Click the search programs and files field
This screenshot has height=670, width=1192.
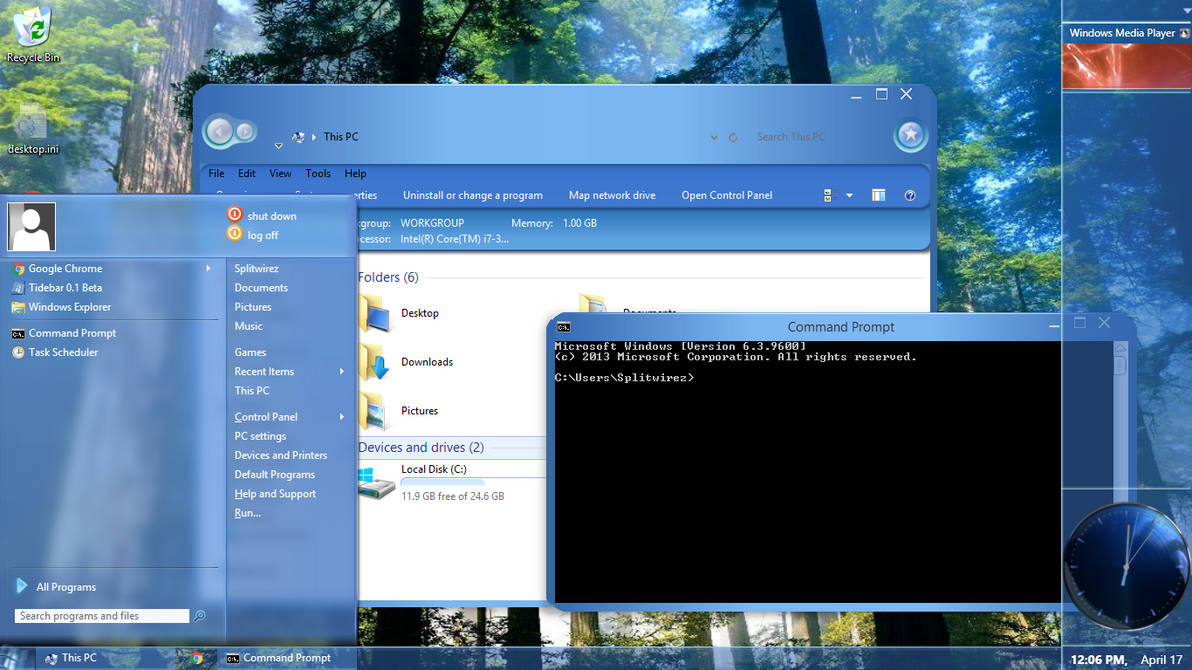(100, 616)
